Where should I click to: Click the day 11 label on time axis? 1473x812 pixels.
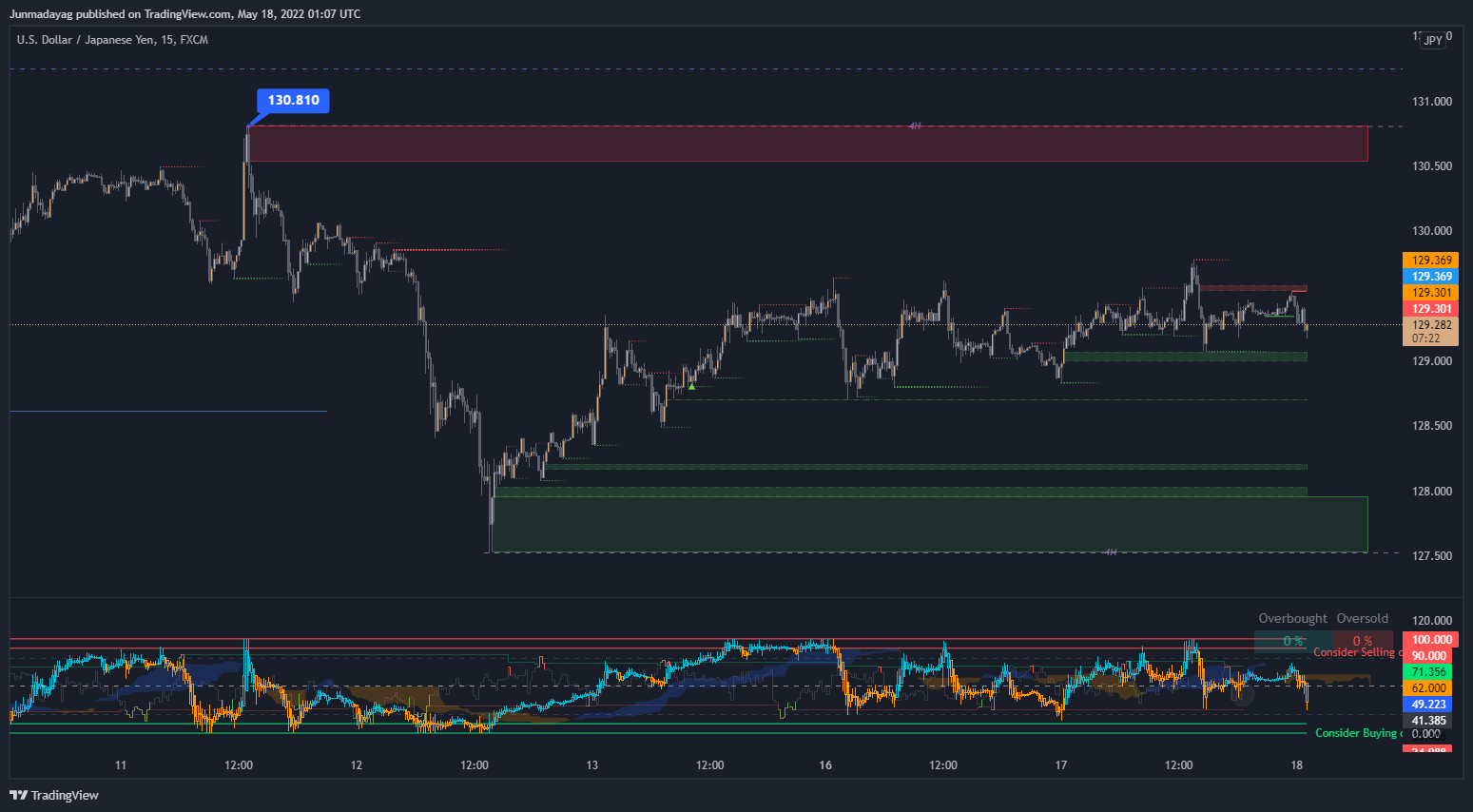121,765
